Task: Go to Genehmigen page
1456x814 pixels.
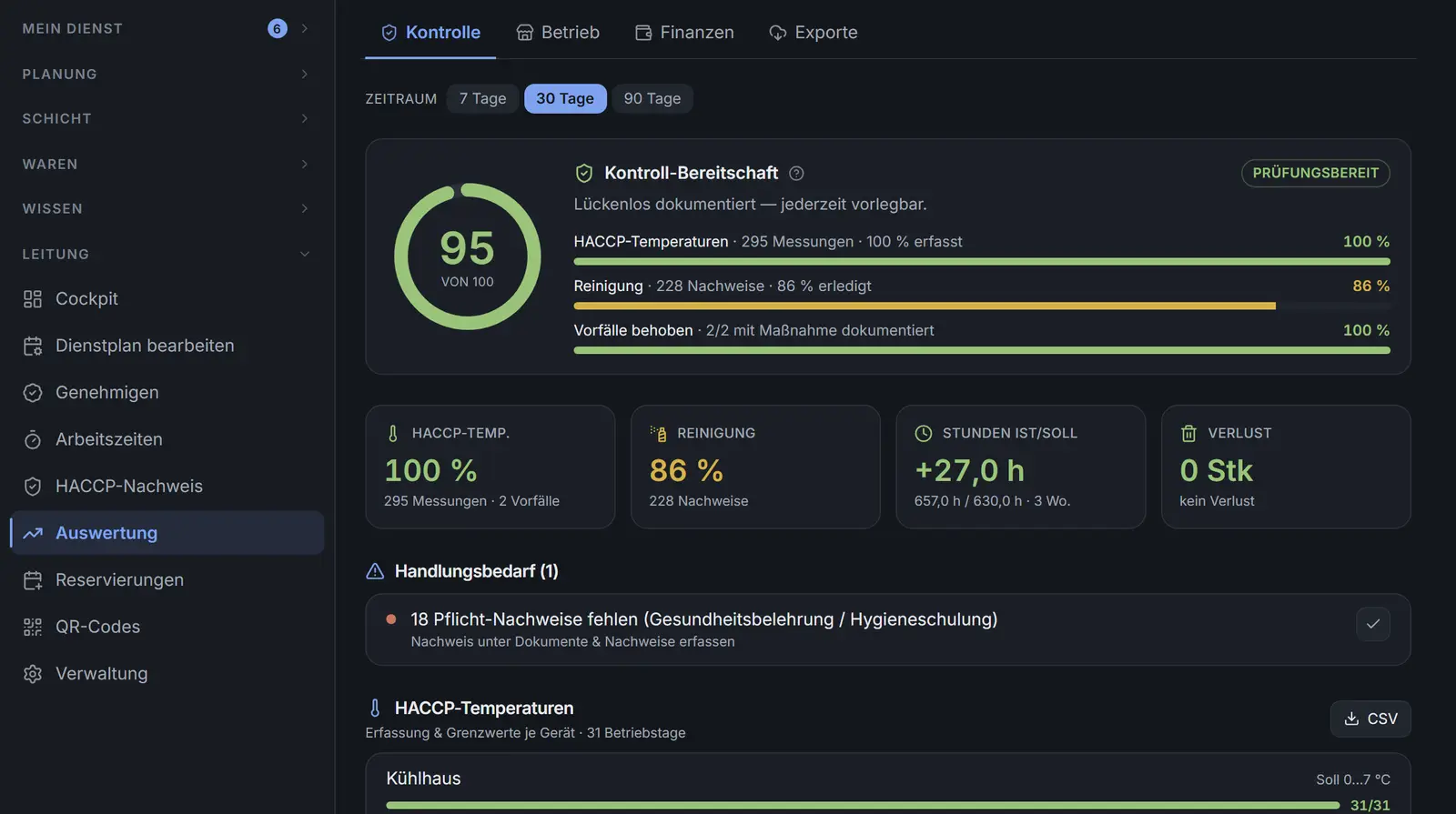Action: pos(167,393)
